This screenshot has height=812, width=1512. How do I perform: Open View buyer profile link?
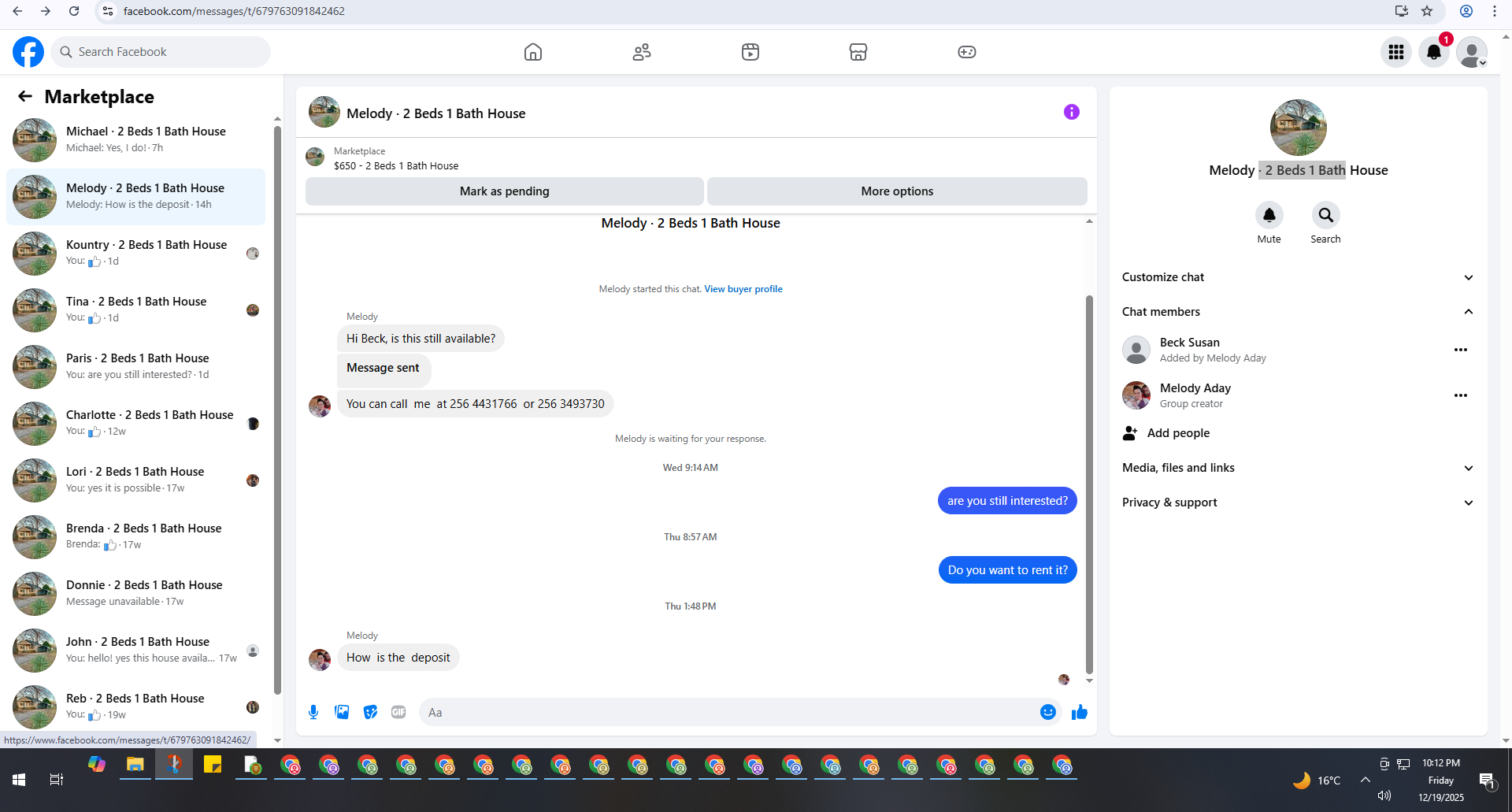(x=743, y=289)
